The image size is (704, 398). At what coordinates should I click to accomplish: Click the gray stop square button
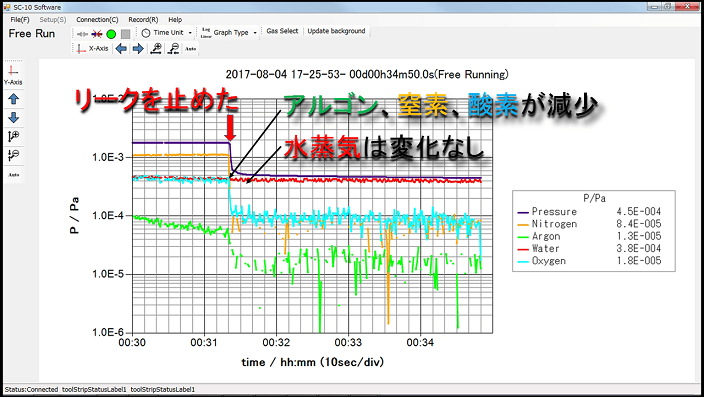(126, 34)
